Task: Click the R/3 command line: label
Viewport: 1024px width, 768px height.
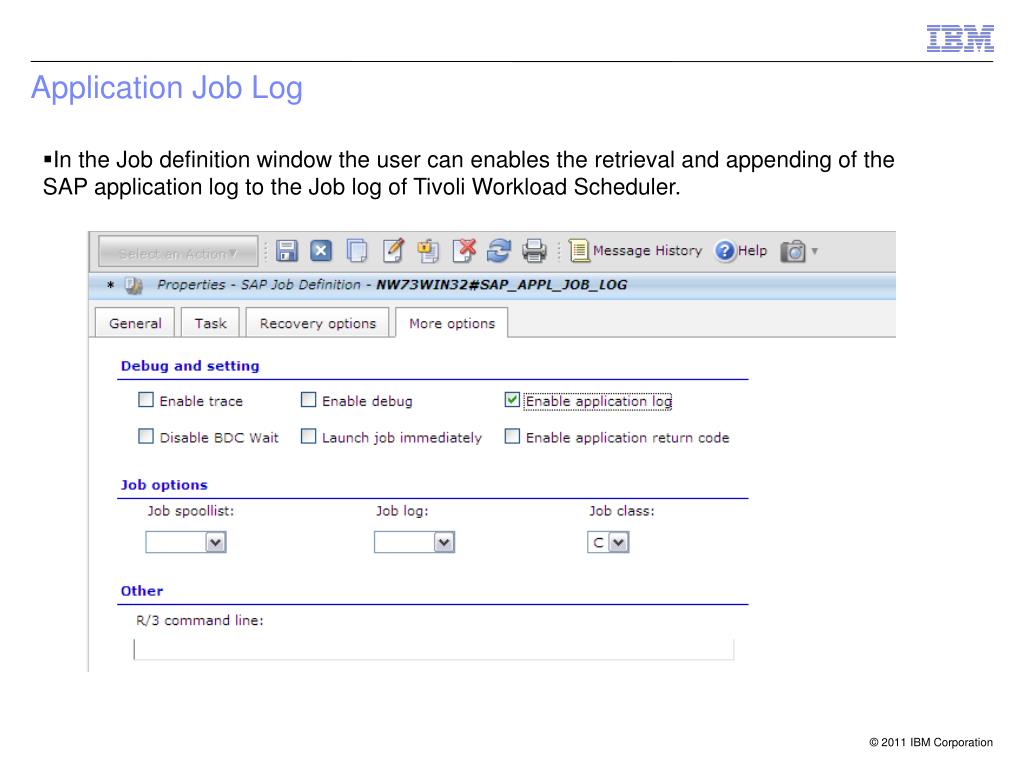Action: coord(200,620)
